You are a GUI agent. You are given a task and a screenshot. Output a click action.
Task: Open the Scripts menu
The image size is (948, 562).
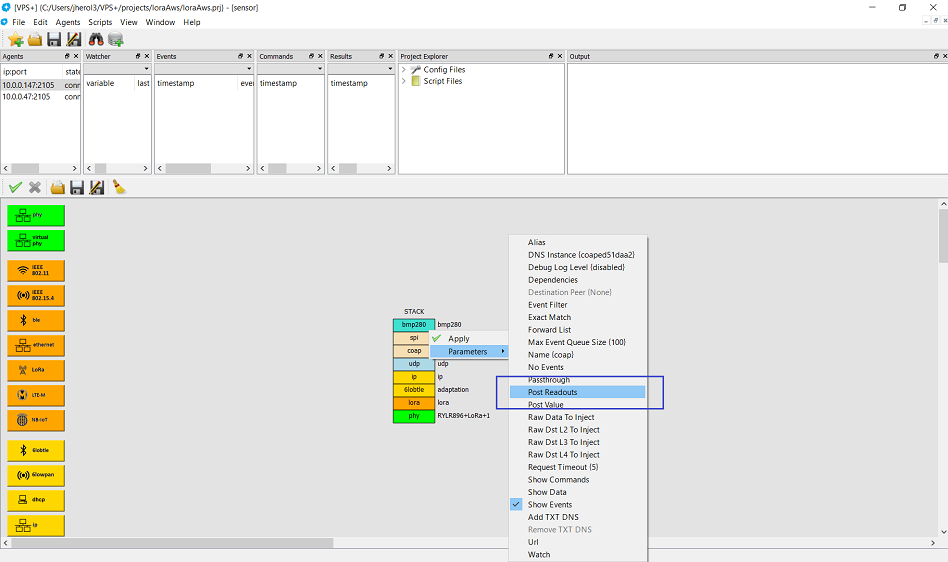pyautogui.click(x=100, y=22)
